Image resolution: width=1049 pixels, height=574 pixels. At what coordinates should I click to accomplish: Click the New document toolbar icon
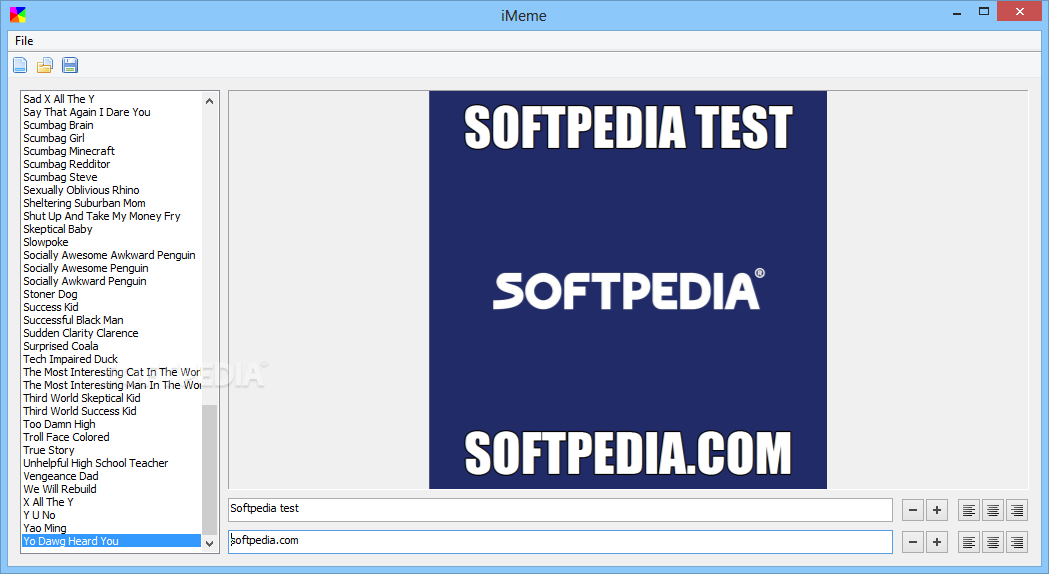point(20,66)
